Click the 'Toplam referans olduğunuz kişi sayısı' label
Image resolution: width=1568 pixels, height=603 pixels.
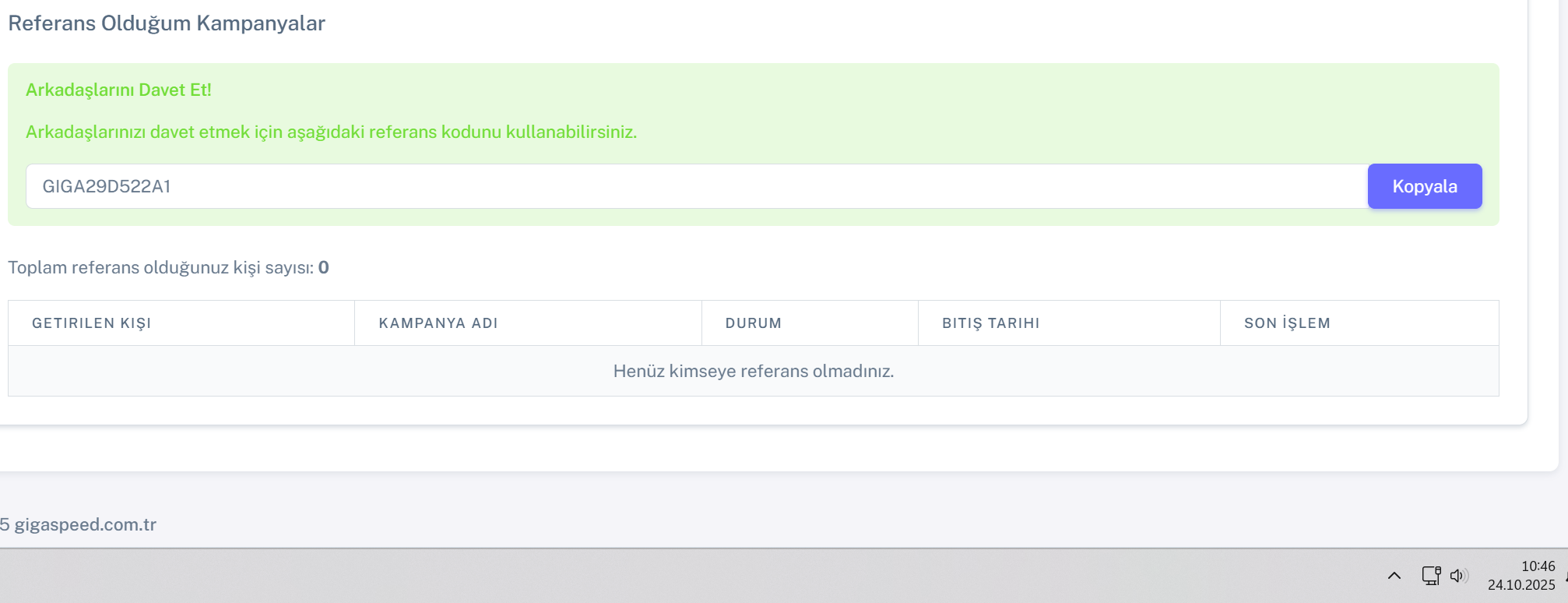[x=160, y=268]
